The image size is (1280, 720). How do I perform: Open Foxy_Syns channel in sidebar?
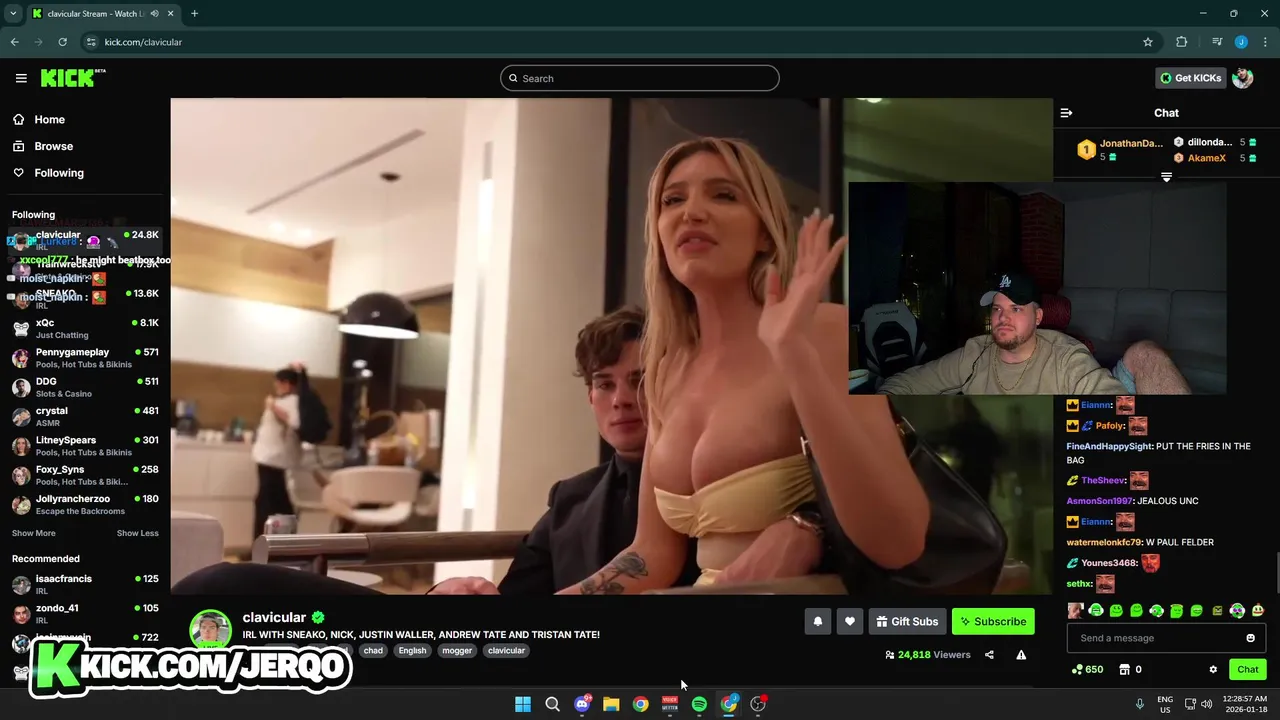85,475
